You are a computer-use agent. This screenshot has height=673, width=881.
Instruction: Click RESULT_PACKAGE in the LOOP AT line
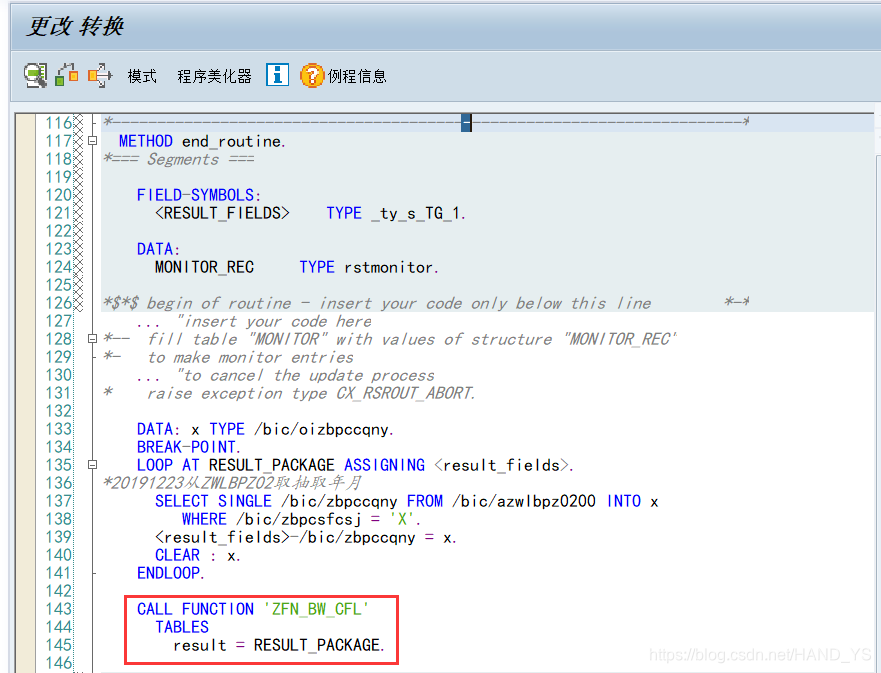pos(271,465)
